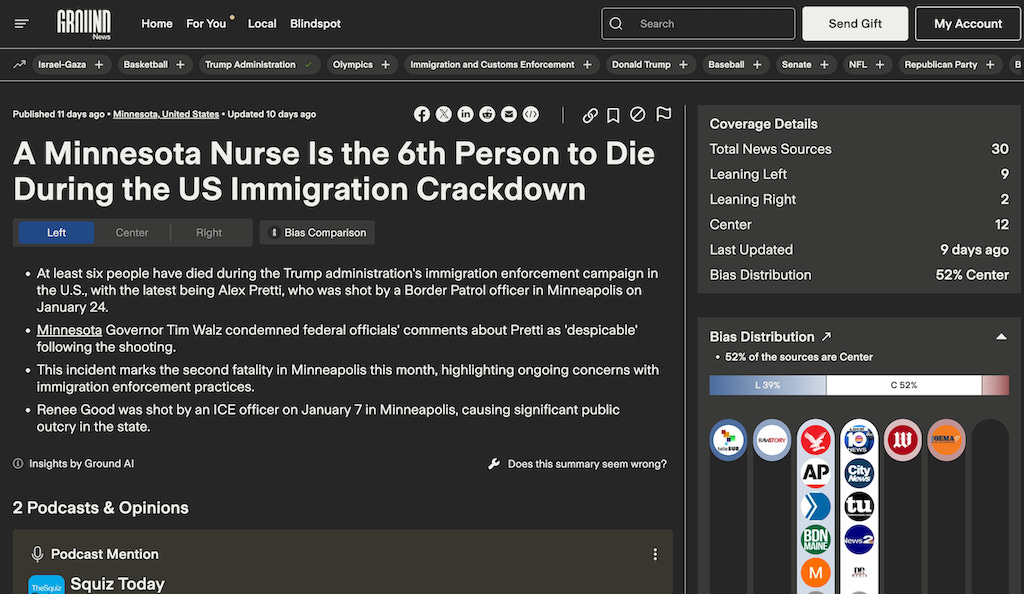Follow the NFL topic
Screen dimensions: 1024x594
point(880,65)
